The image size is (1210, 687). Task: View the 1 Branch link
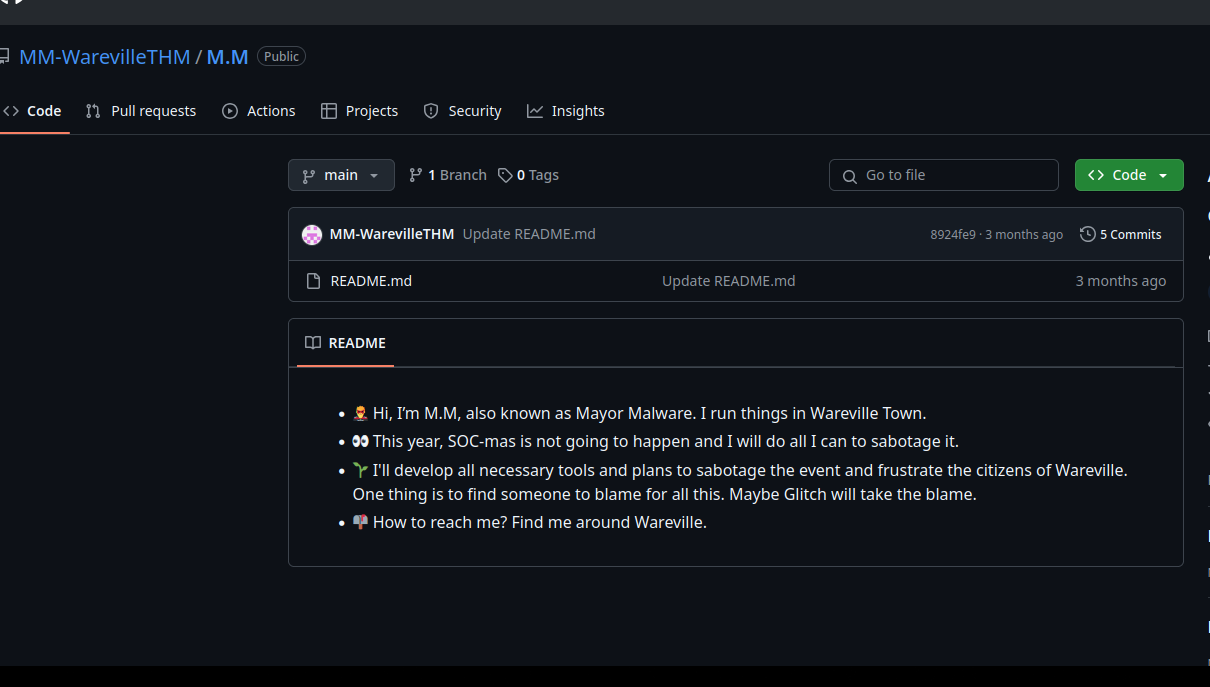click(x=448, y=175)
